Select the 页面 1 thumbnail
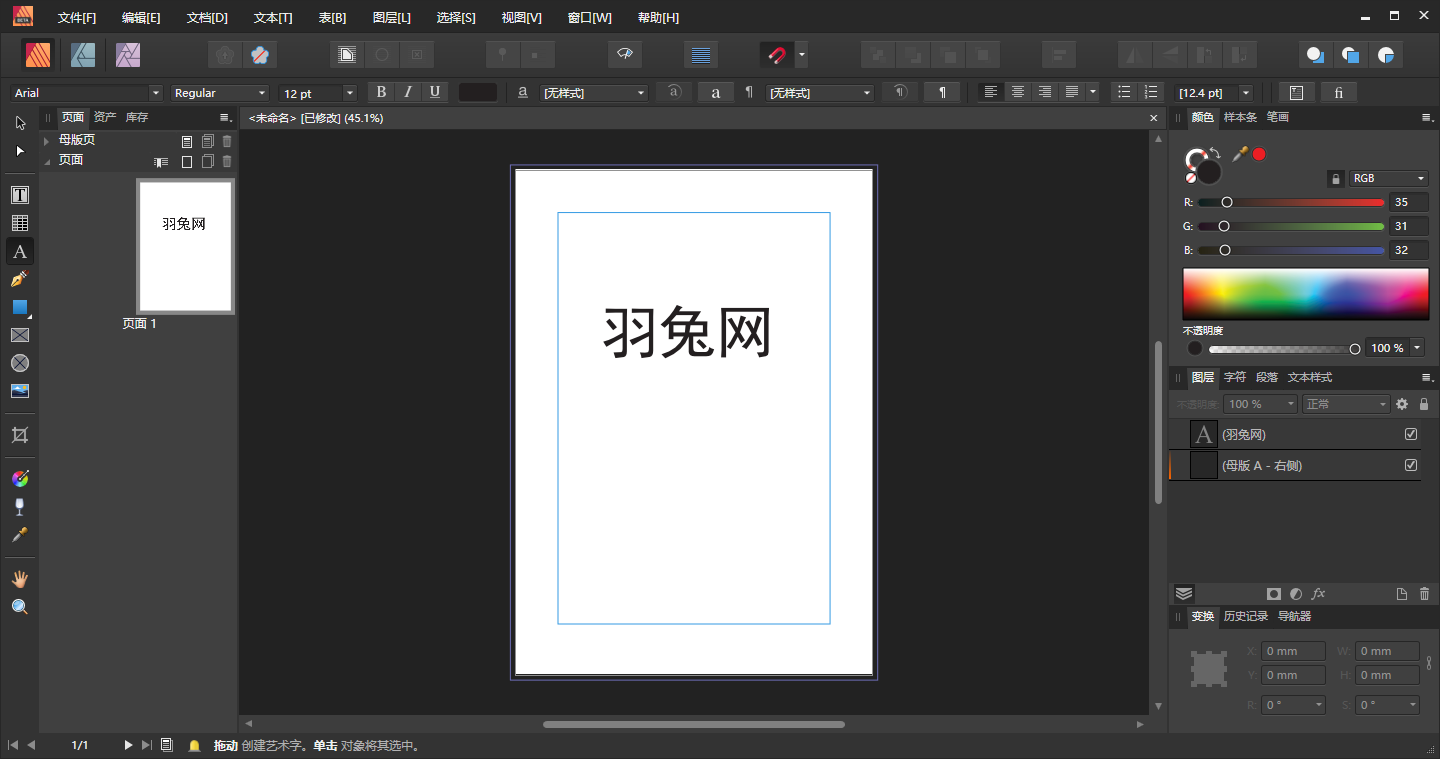Viewport: 1440px width, 759px height. tap(186, 246)
